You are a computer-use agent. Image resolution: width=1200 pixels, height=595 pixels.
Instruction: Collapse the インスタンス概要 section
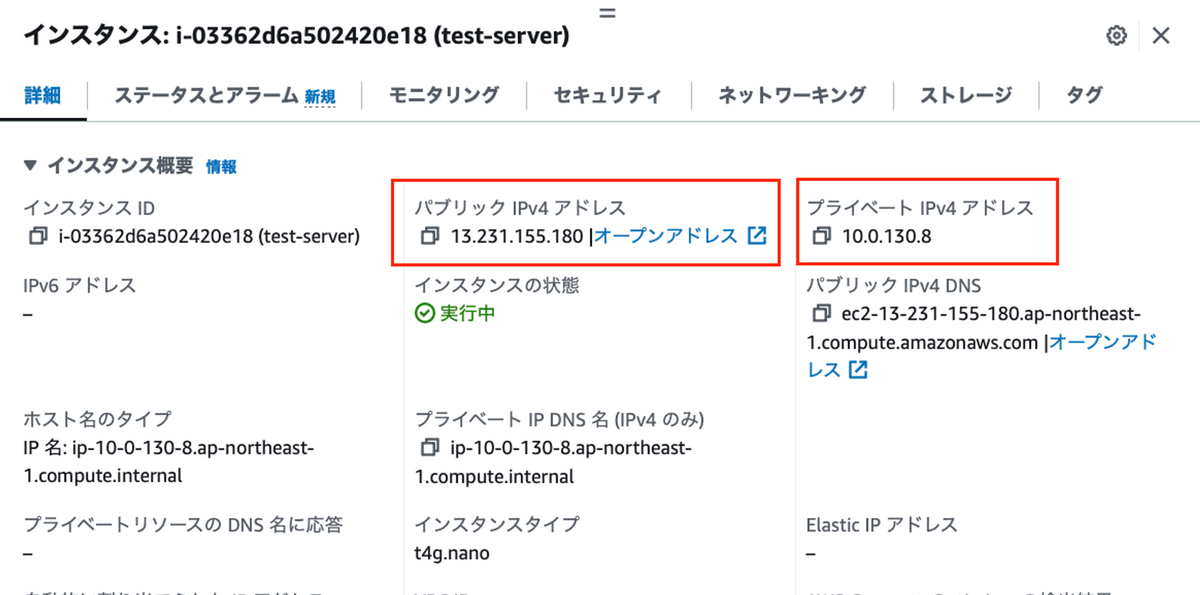tap(31, 166)
